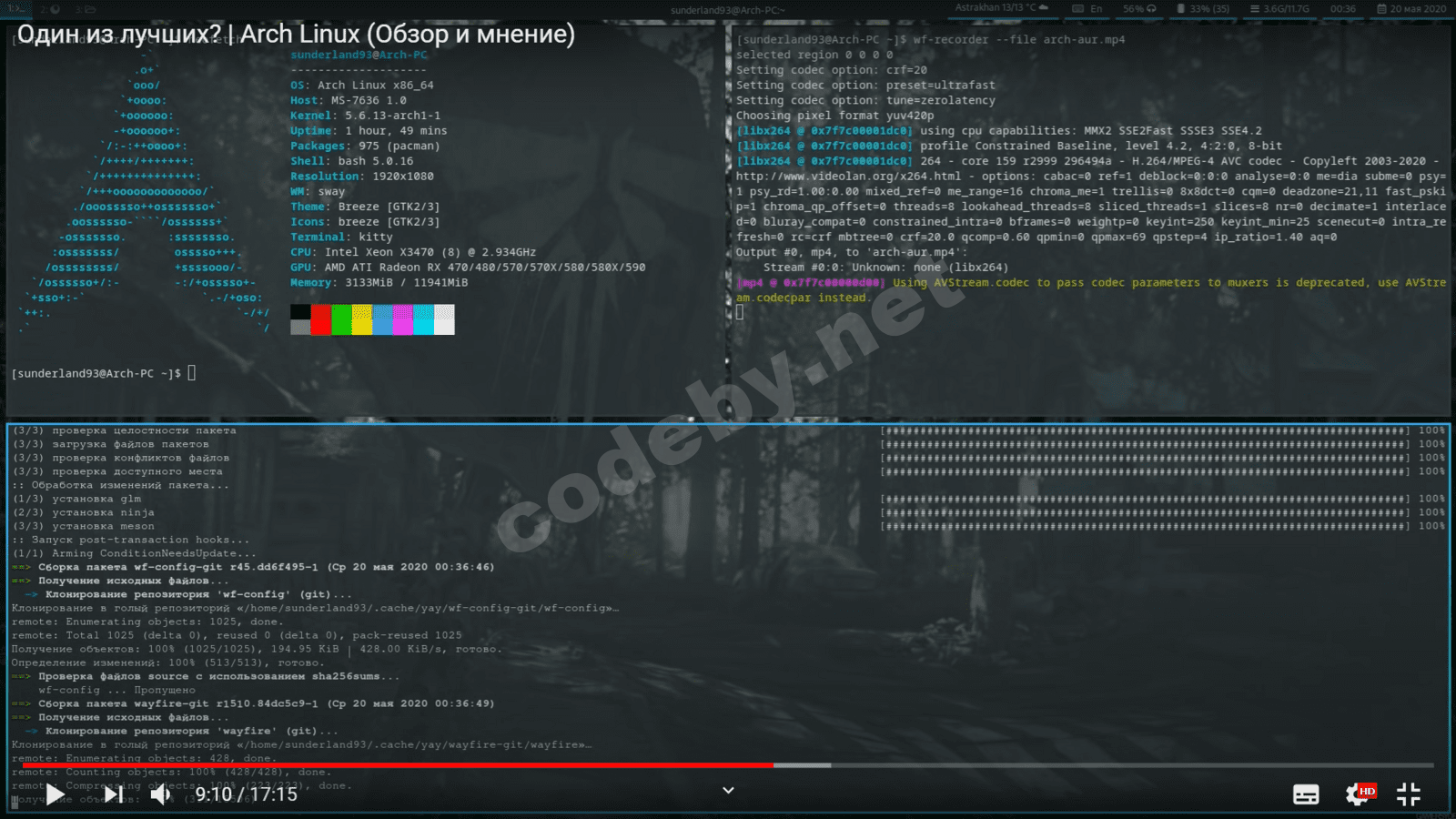Play the paused video

56,794
